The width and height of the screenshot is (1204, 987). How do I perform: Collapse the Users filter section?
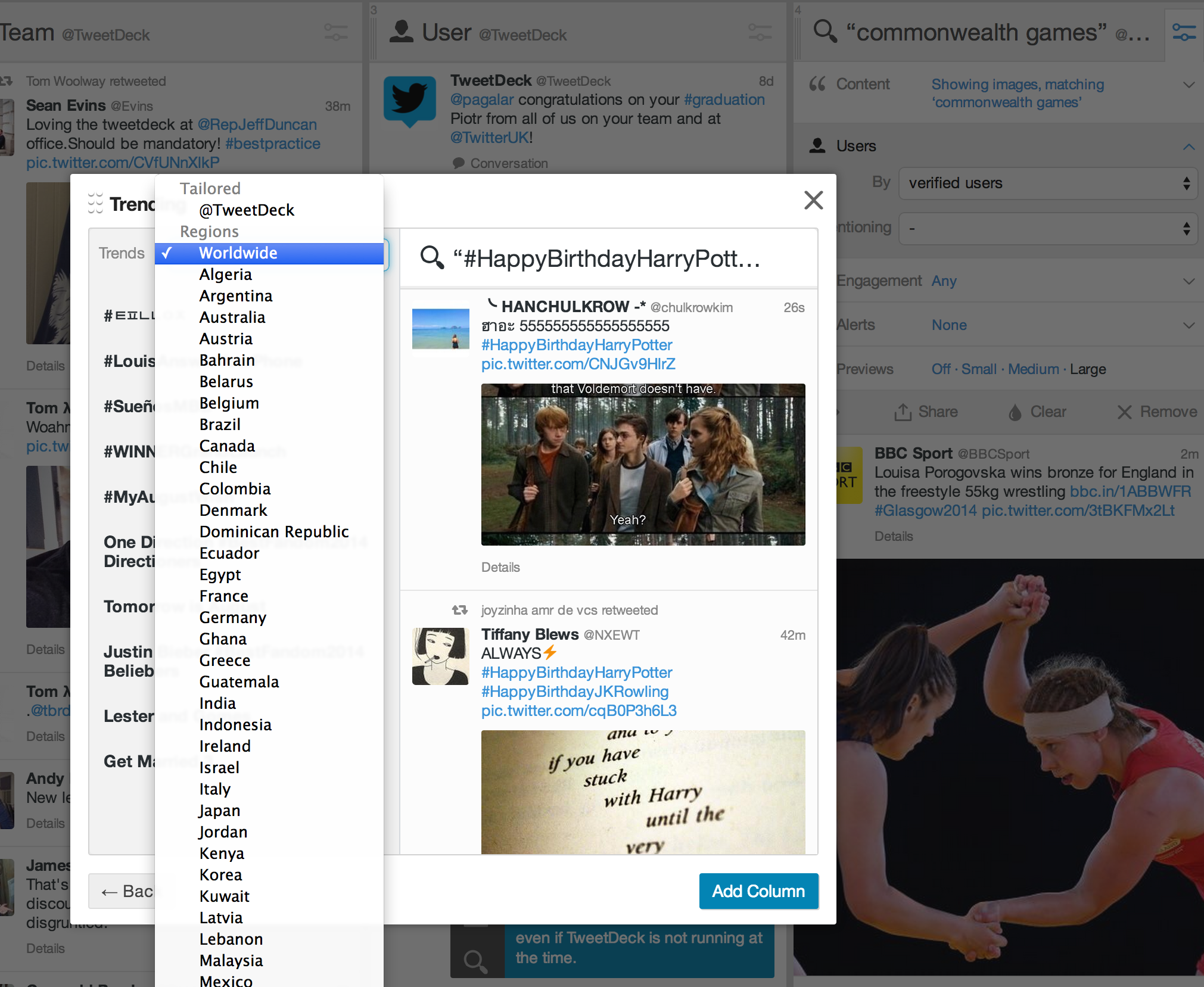pyautogui.click(x=1189, y=147)
